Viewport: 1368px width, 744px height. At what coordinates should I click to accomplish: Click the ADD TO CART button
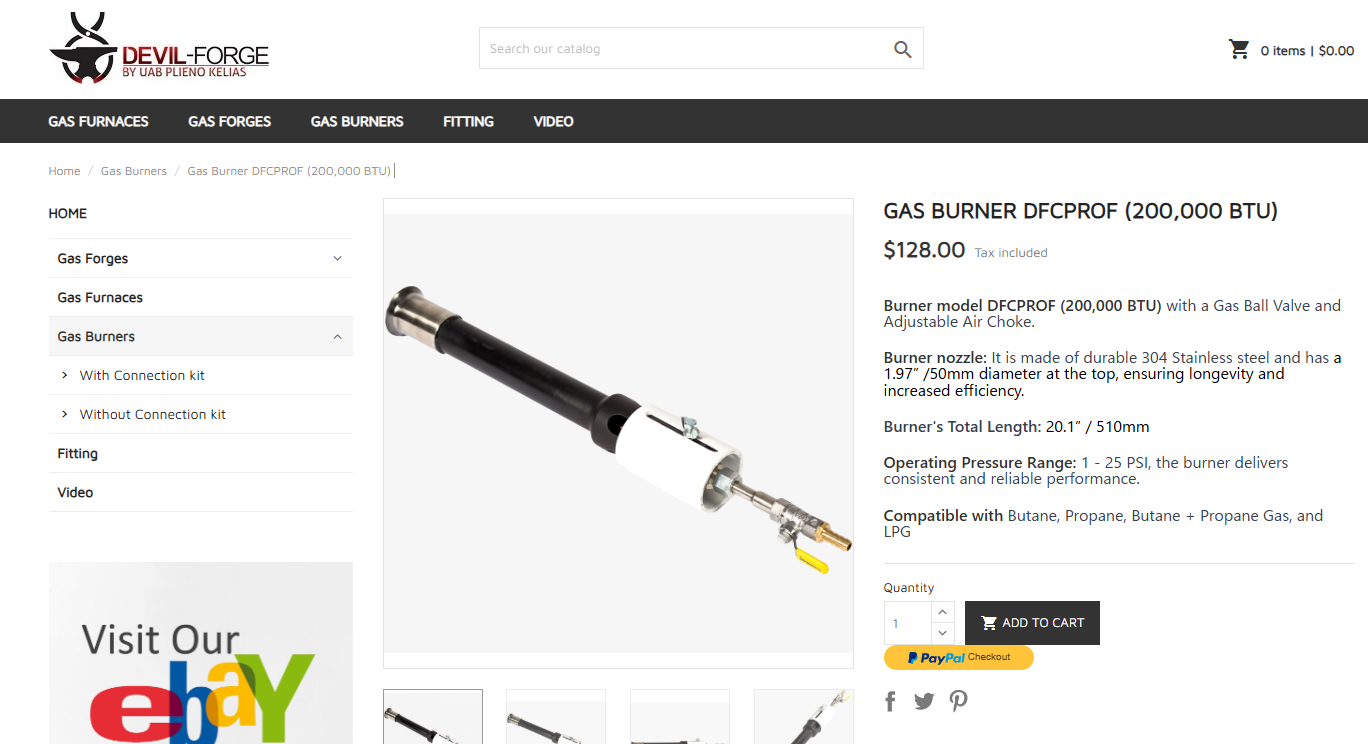pos(1032,622)
